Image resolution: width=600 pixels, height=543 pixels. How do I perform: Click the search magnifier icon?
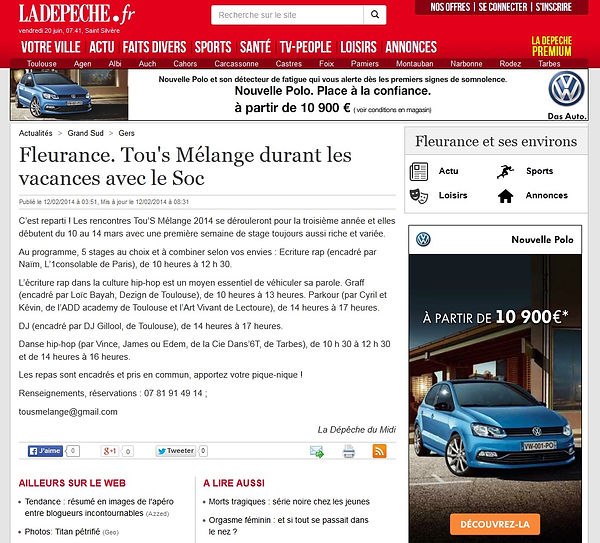click(375, 15)
